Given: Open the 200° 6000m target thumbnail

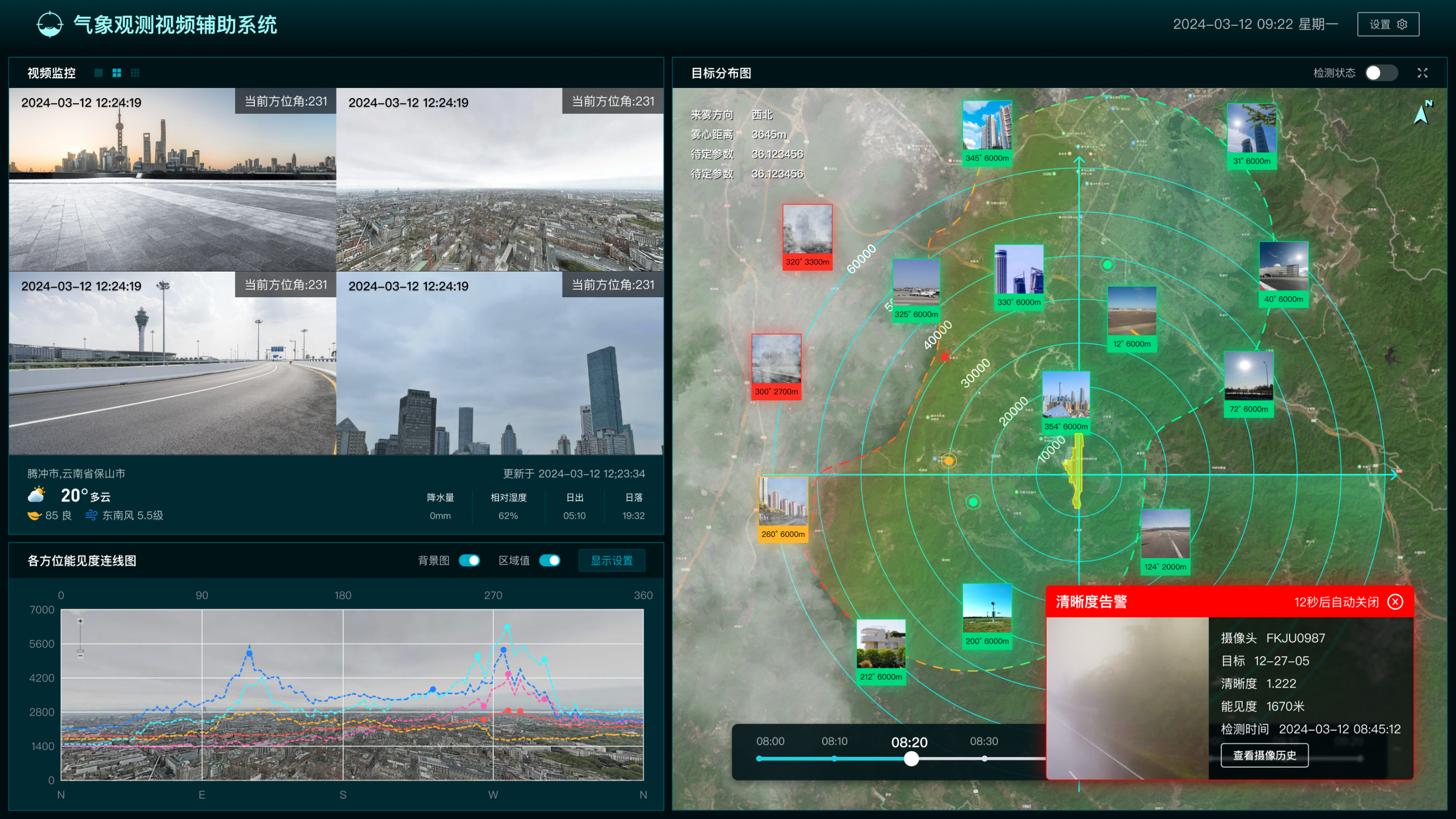Looking at the screenshot, I should (x=987, y=616).
